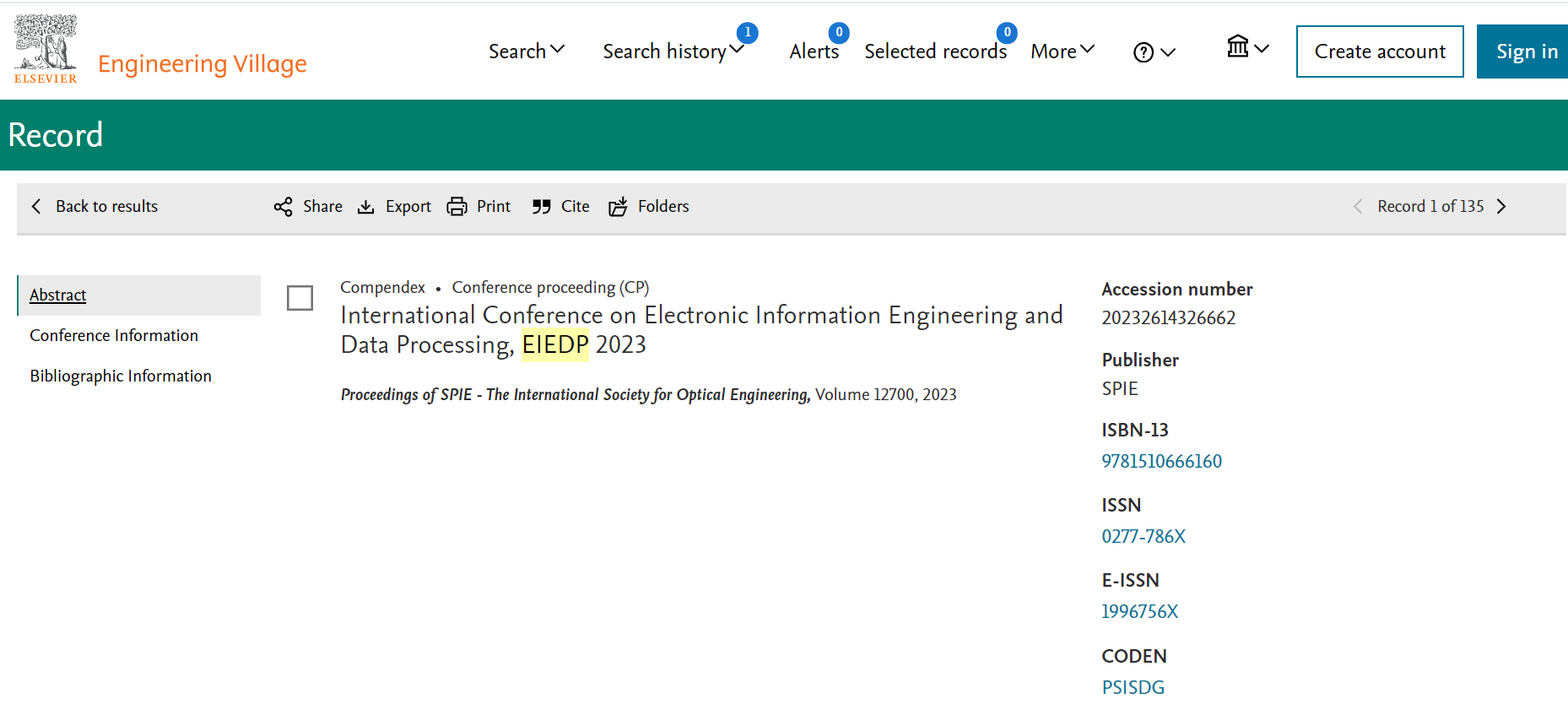Open the Engineering Village home link
Image resolution: width=1568 pixels, height=726 pixels.
pos(203,64)
